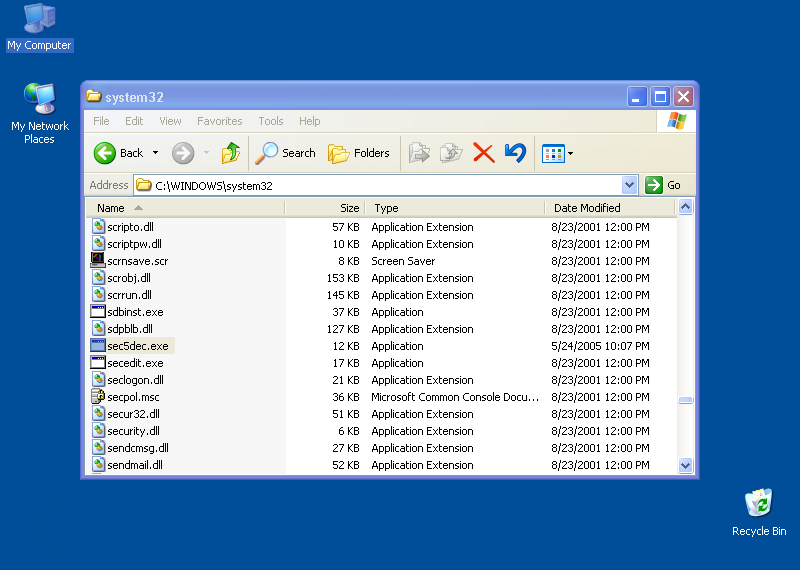
Task: Click the 127 KB size value
Action: [343, 329]
